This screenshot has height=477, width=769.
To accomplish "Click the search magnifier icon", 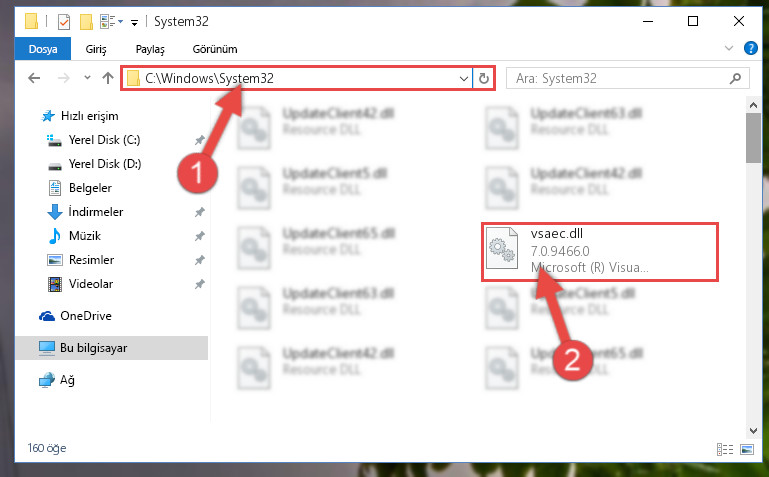I will pyautogui.click(x=735, y=78).
